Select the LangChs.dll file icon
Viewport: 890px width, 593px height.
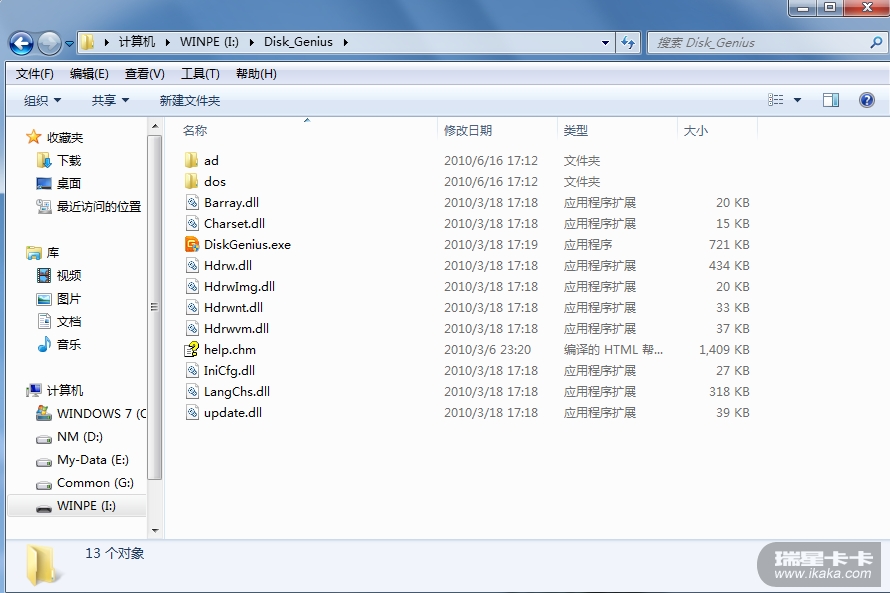point(192,392)
